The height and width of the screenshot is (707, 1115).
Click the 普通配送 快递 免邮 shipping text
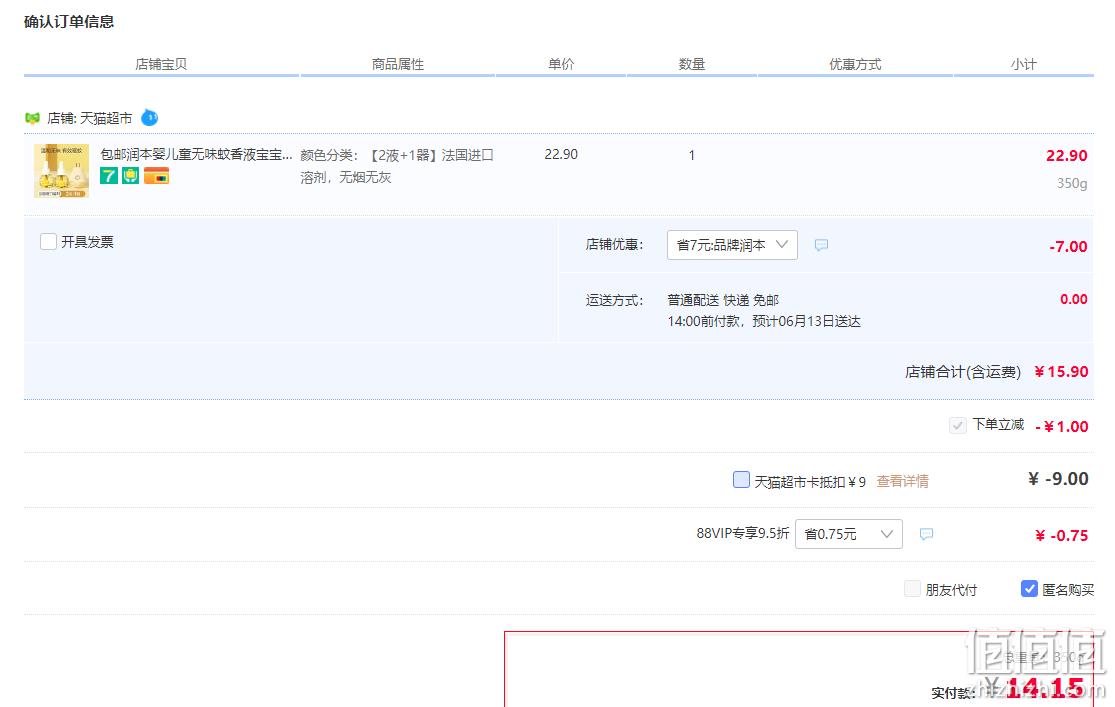pyautogui.click(x=723, y=300)
